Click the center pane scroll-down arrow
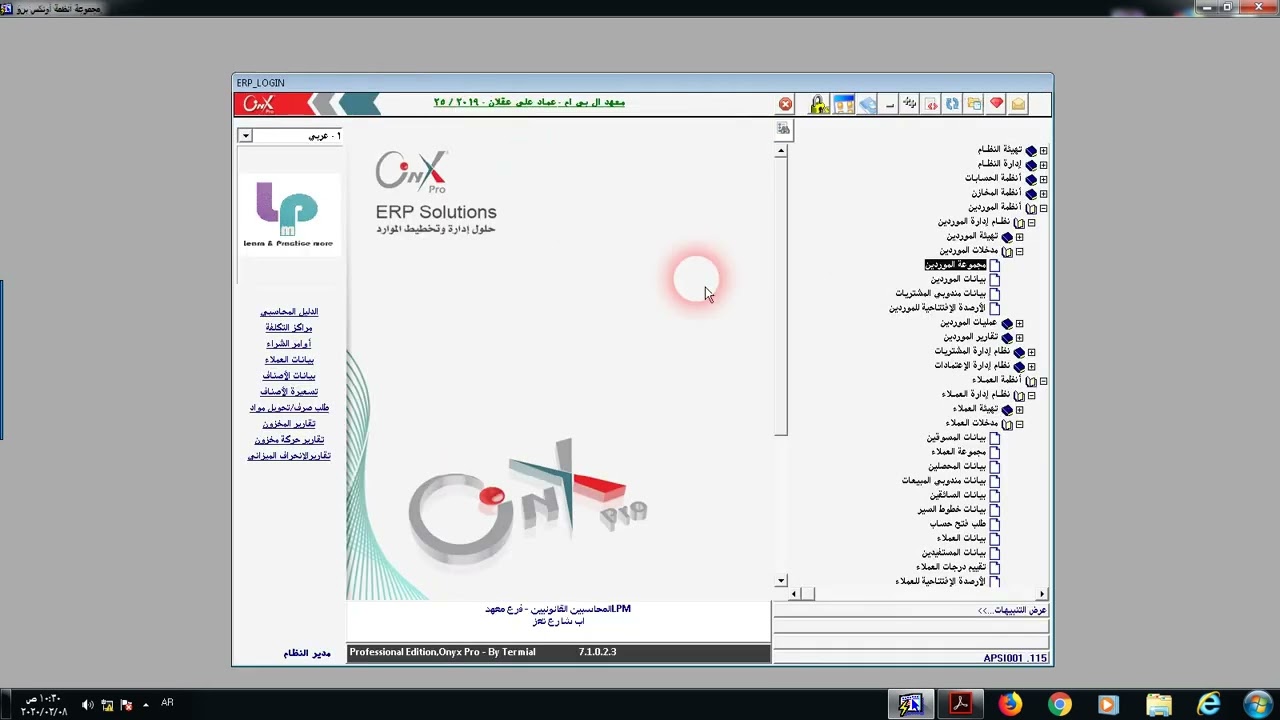The width and height of the screenshot is (1280, 720). pos(781,581)
